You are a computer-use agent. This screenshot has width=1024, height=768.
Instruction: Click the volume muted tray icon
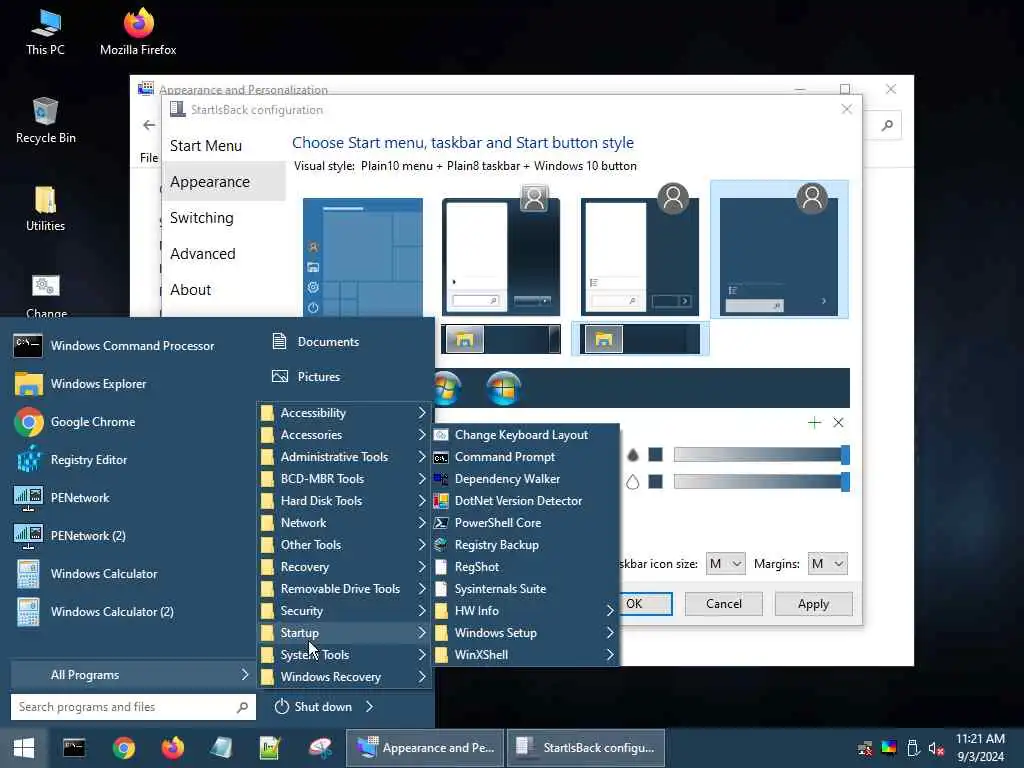(936, 749)
